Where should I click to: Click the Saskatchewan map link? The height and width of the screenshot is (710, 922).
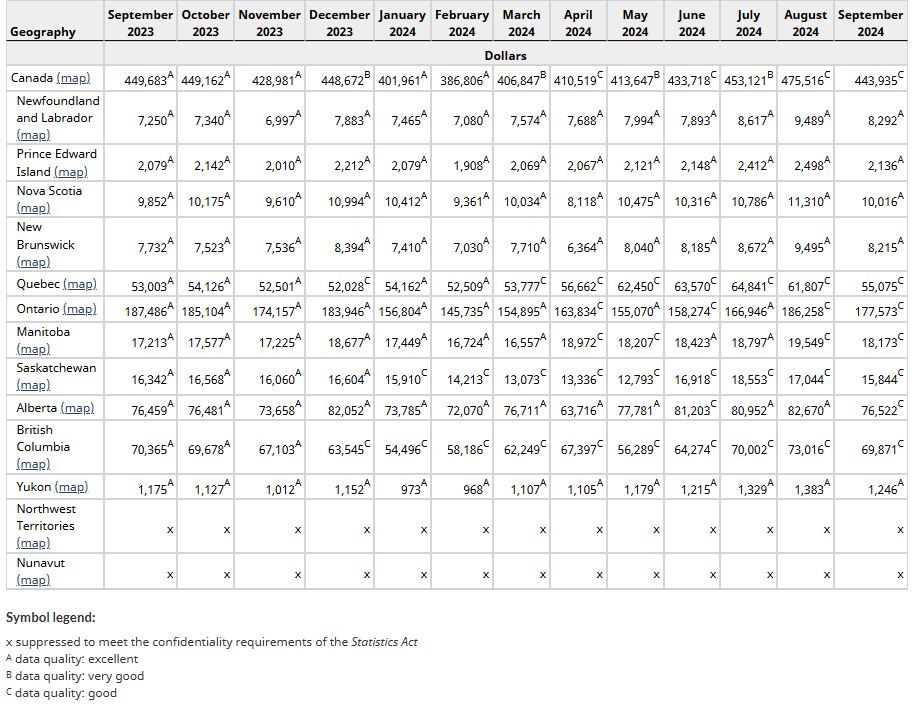coord(33,385)
